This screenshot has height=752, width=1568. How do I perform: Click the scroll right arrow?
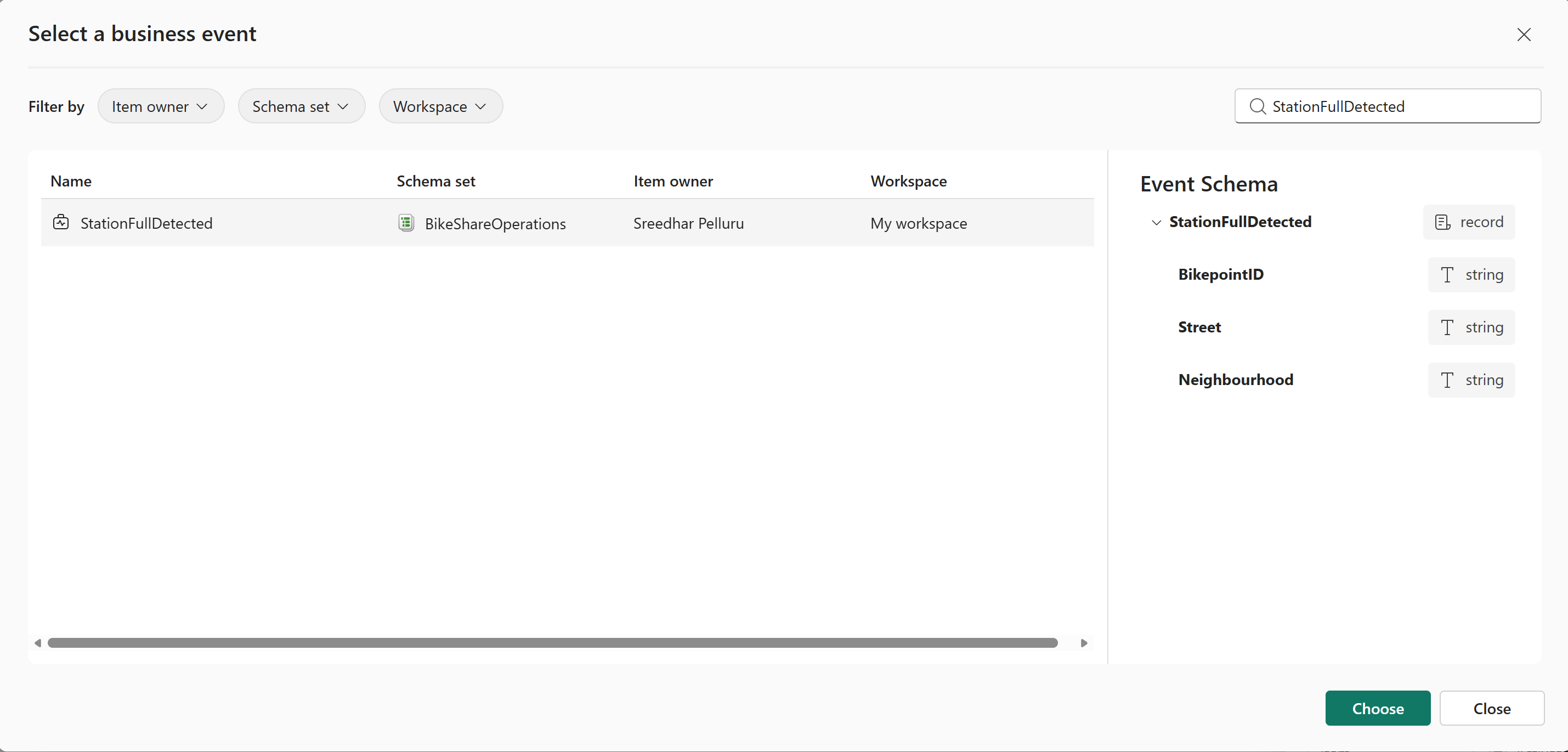(1084, 643)
